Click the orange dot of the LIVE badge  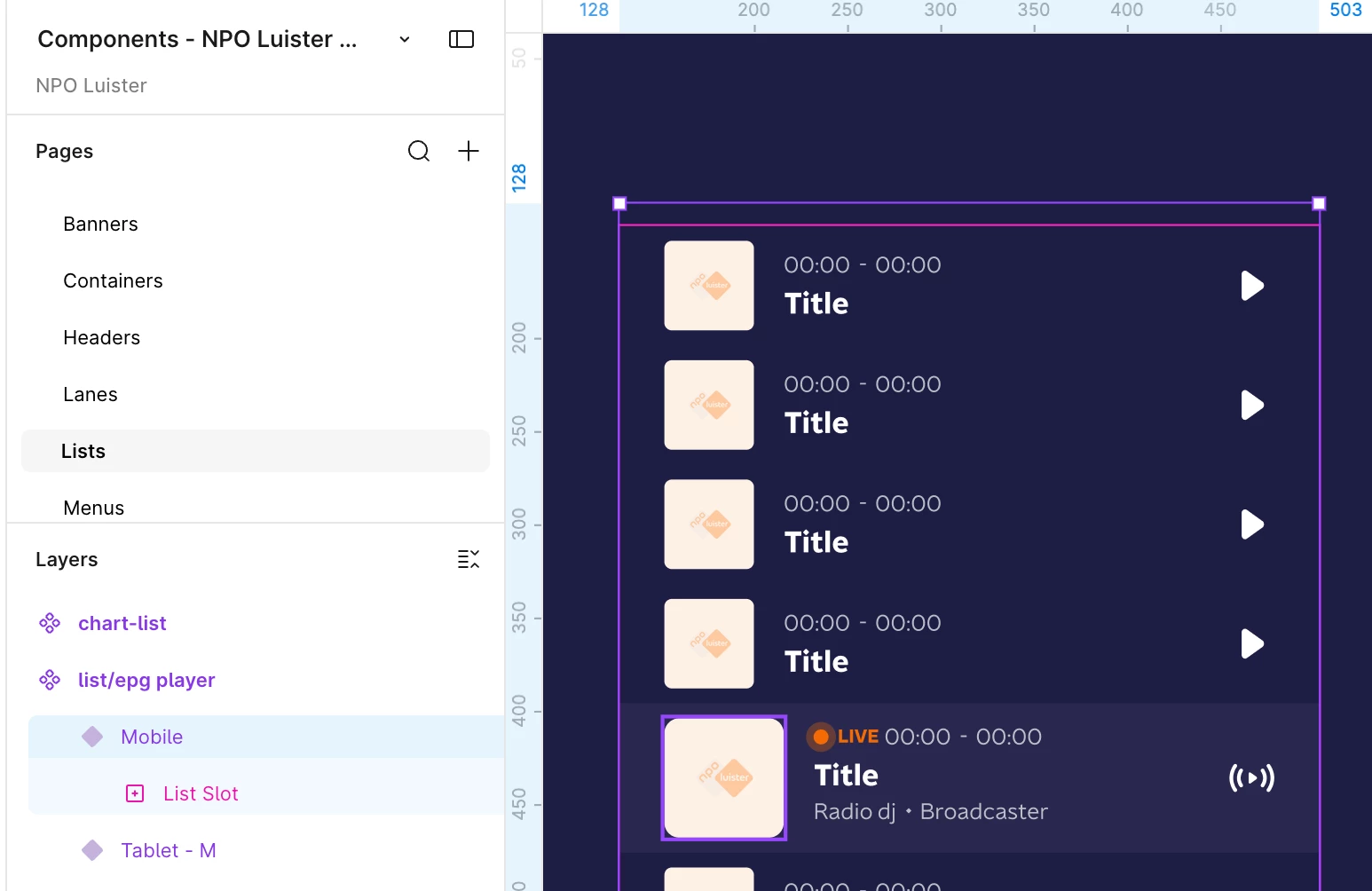pyautogui.click(x=821, y=737)
